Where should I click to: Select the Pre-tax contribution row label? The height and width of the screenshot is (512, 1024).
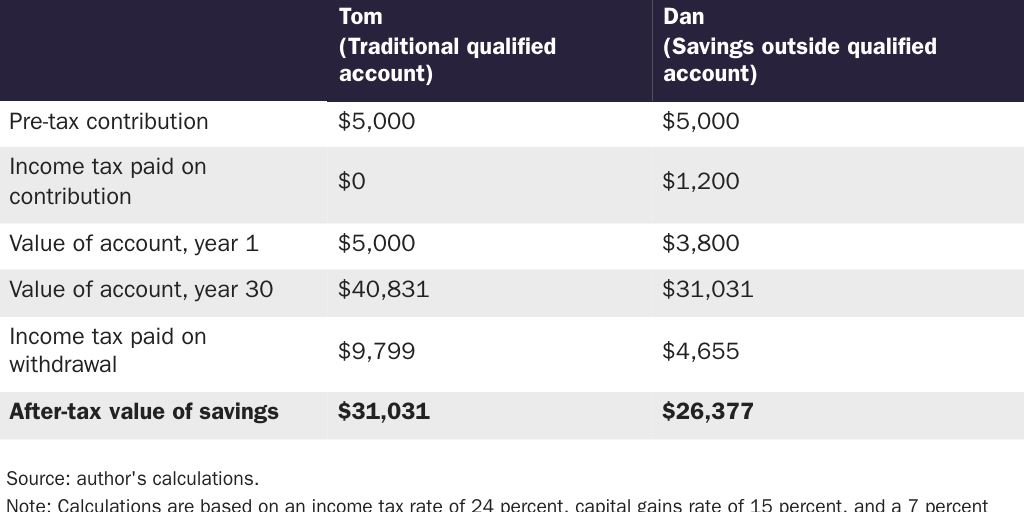click(x=109, y=122)
